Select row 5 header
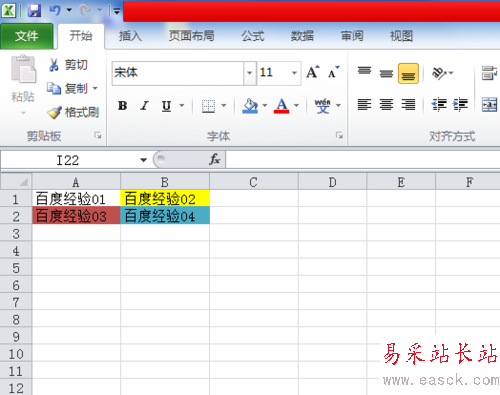This screenshot has width=500, height=395. tap(16, 268)
